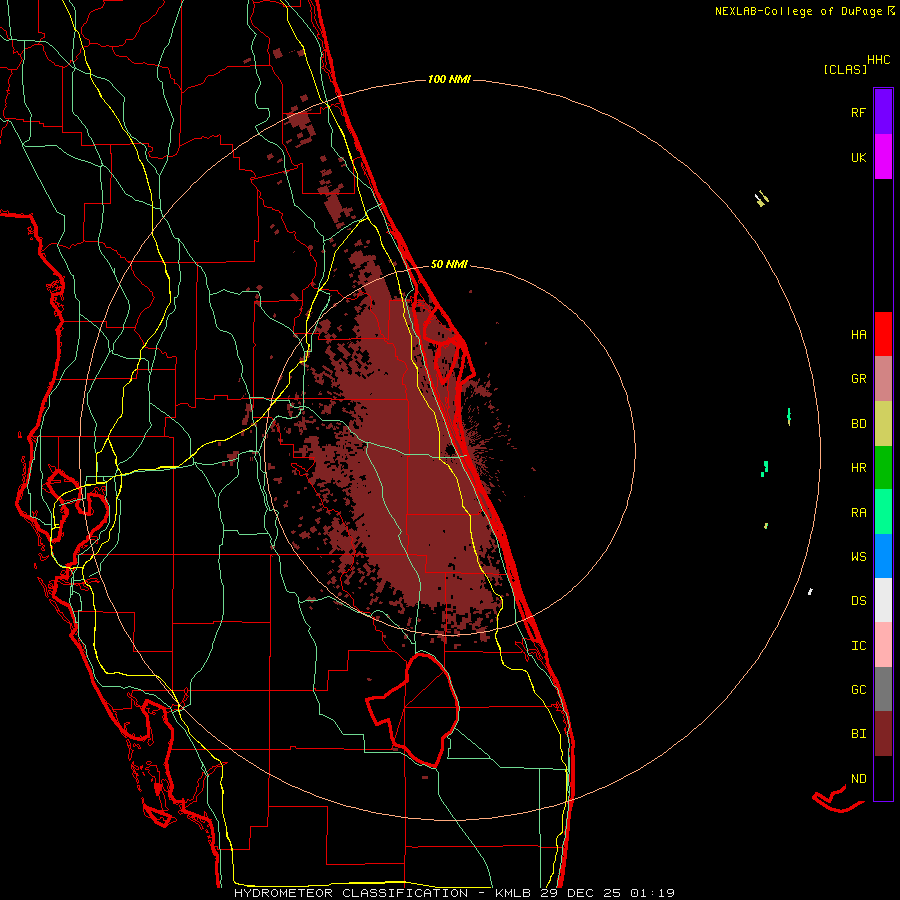Click the "BD" legend label text
The image size is (900, 900).
tap(858, 424)
